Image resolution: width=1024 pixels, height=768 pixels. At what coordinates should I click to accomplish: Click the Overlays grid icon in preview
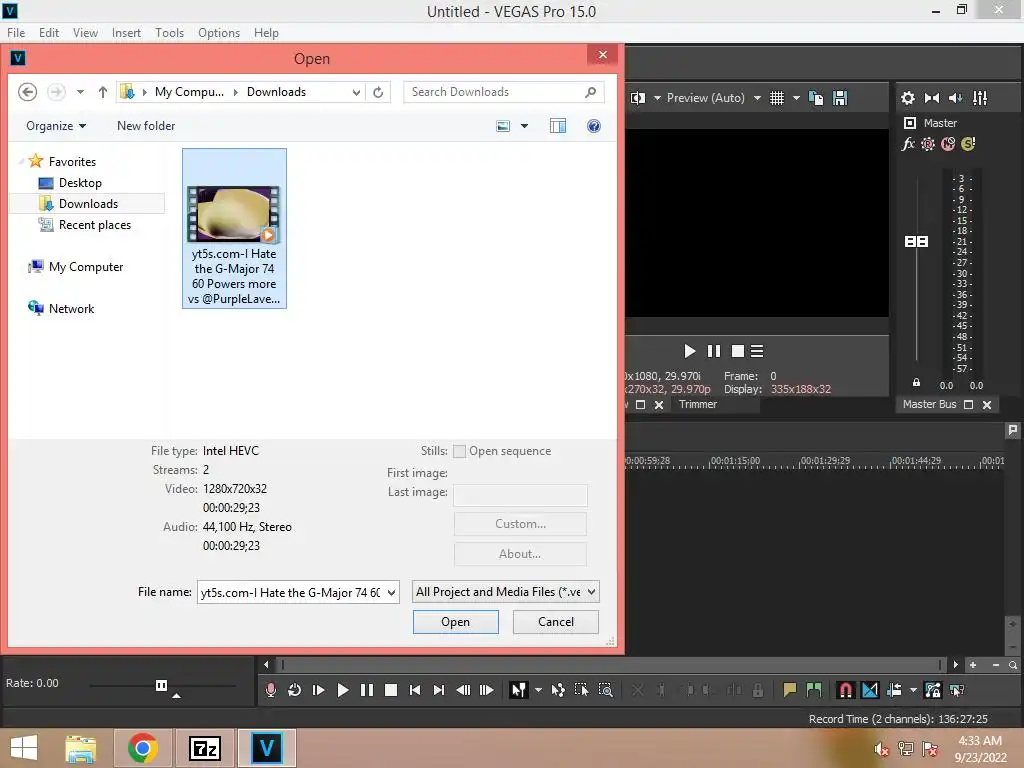(x=776, y=98)
